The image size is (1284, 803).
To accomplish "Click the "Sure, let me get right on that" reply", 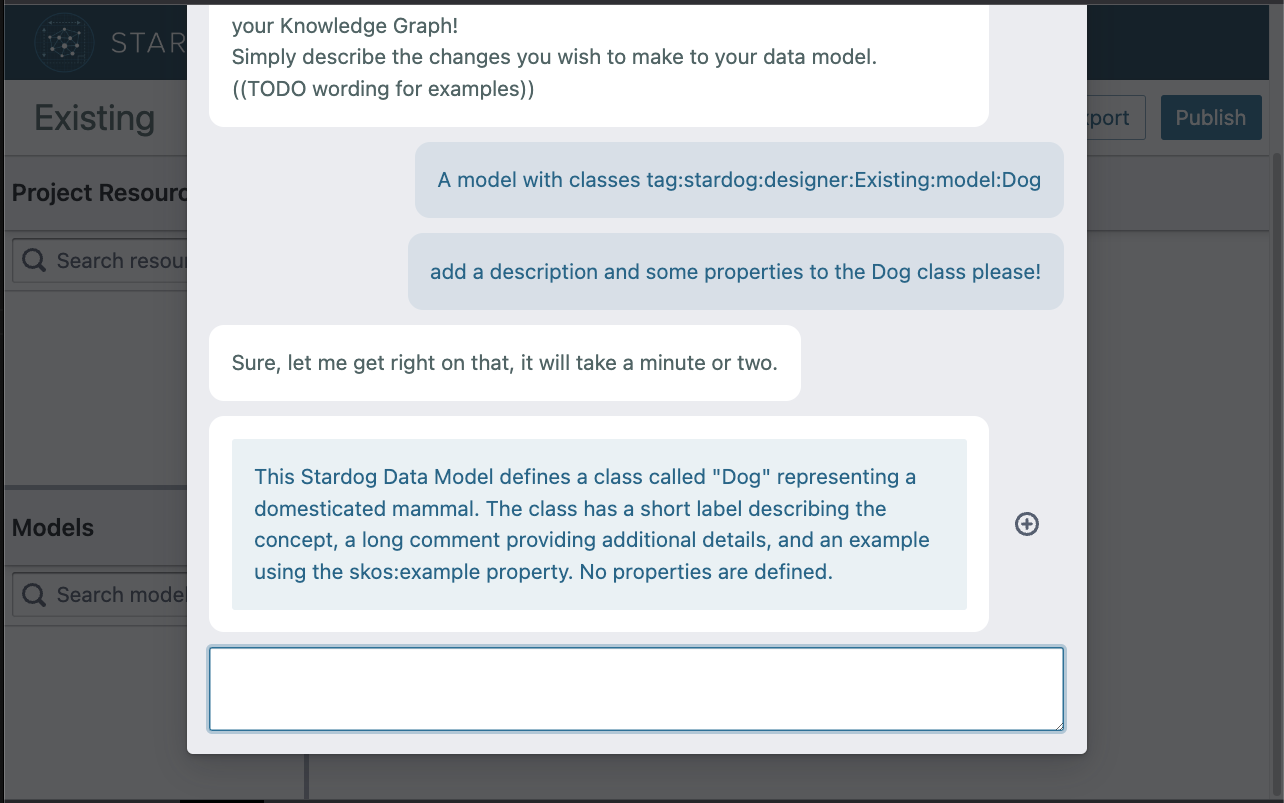I will (504, 363).
